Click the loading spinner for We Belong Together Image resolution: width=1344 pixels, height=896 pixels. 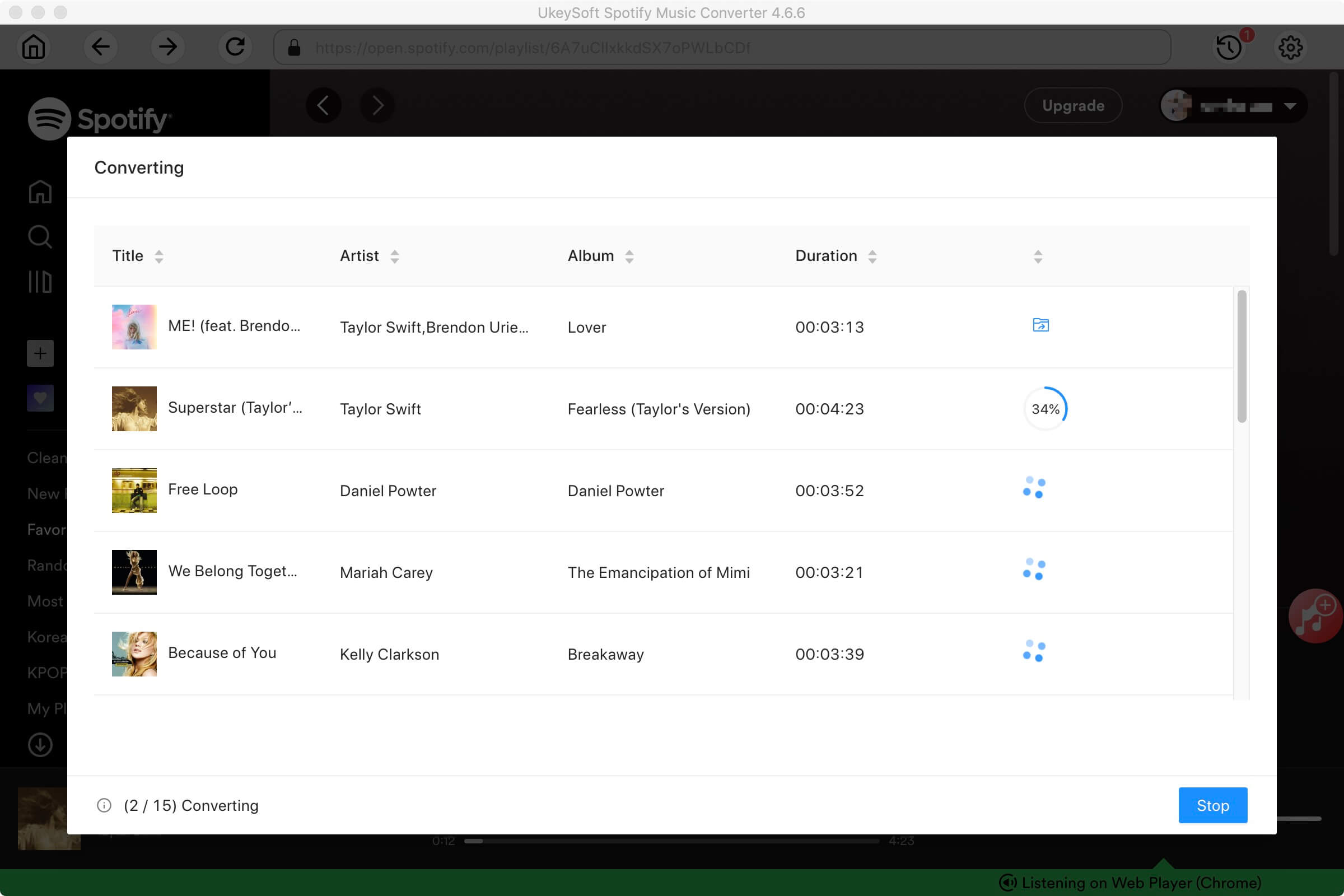tap(1033, 571)
